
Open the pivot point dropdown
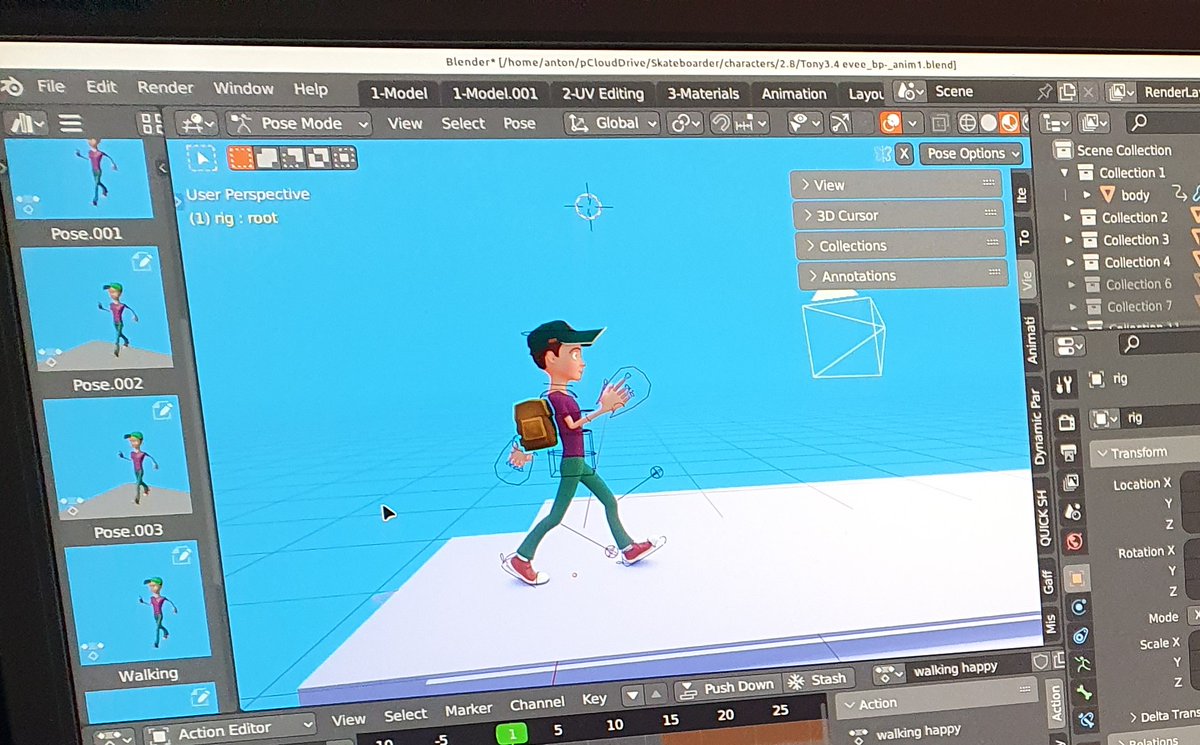tap(685, 123)
